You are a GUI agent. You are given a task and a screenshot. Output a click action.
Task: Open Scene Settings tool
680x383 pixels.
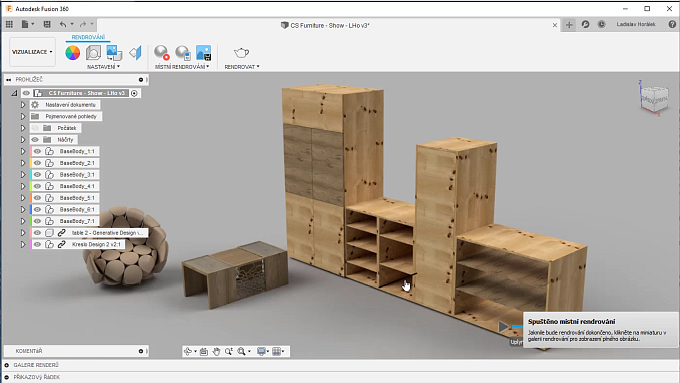click(93, 53)
